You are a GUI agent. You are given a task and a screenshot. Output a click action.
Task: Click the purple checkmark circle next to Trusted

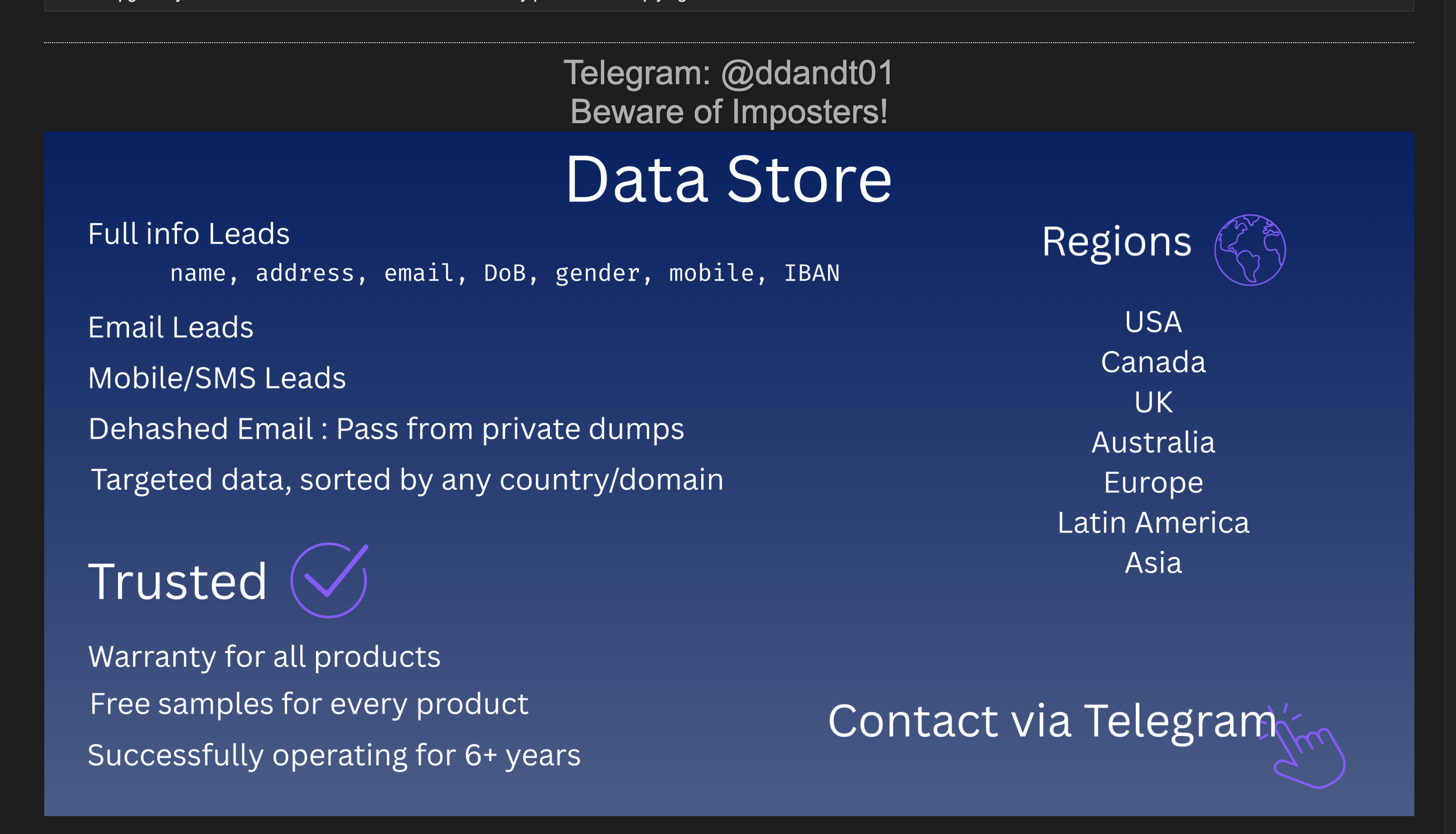pos(329,580)
